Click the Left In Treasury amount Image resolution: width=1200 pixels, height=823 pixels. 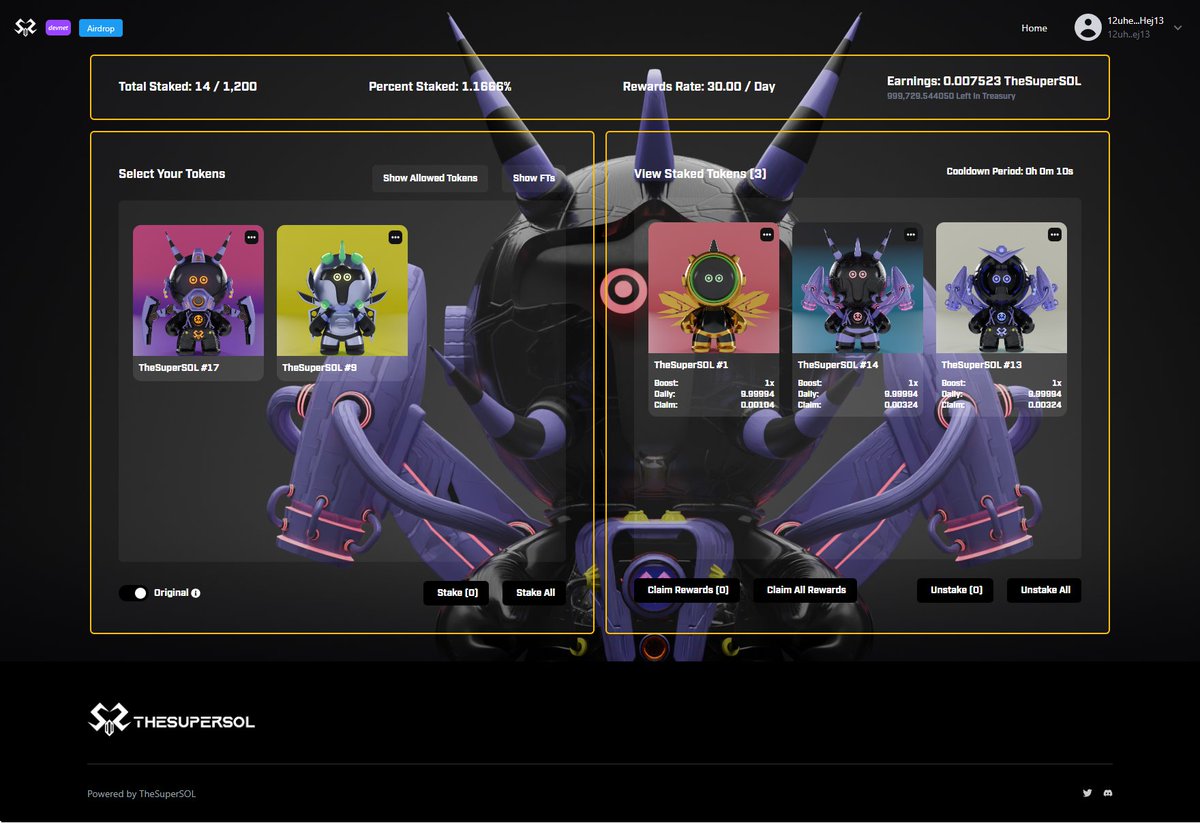point(951,96)
